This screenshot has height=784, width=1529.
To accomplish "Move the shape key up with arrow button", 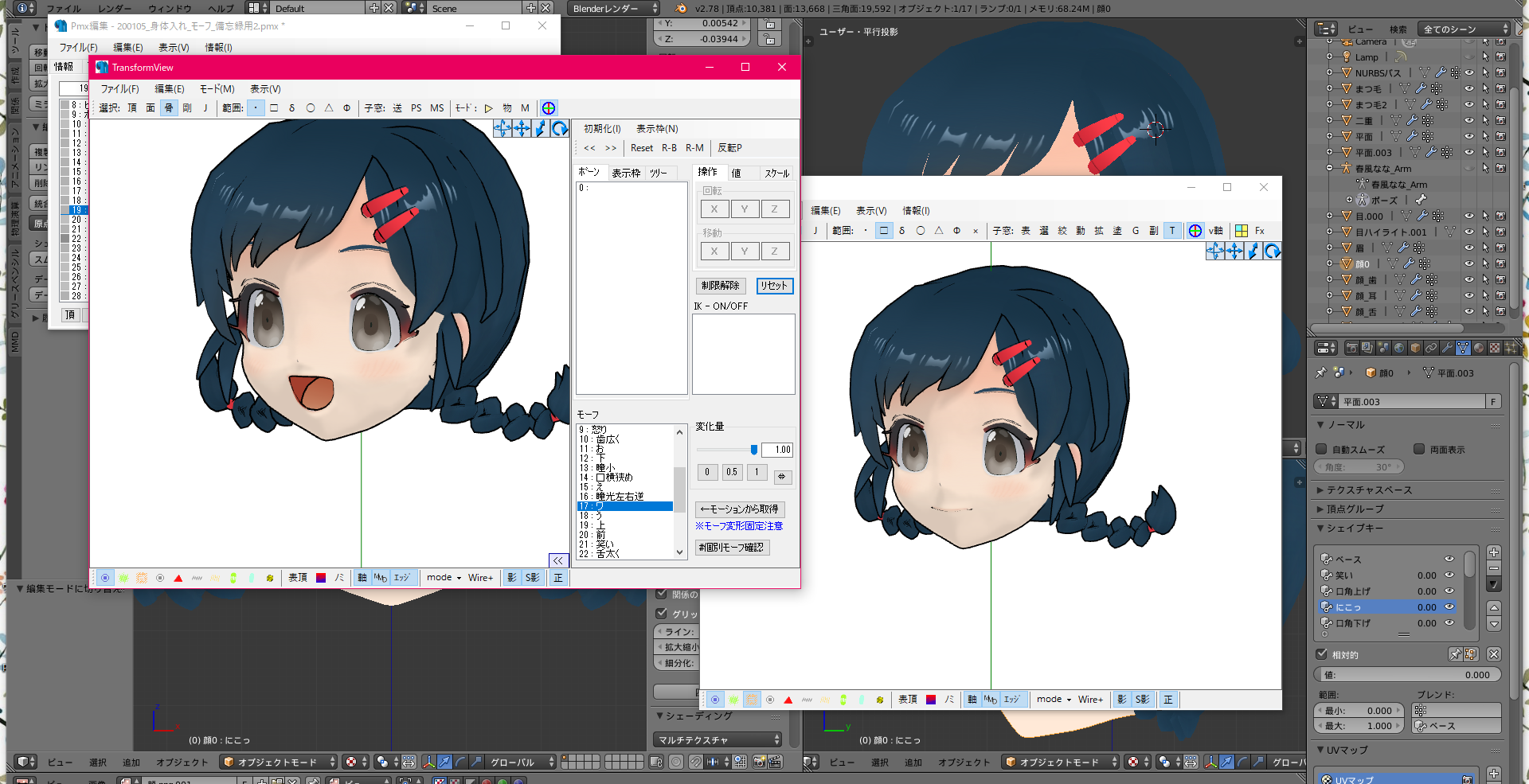I will pyautogui.click(x=1494, y=607).
